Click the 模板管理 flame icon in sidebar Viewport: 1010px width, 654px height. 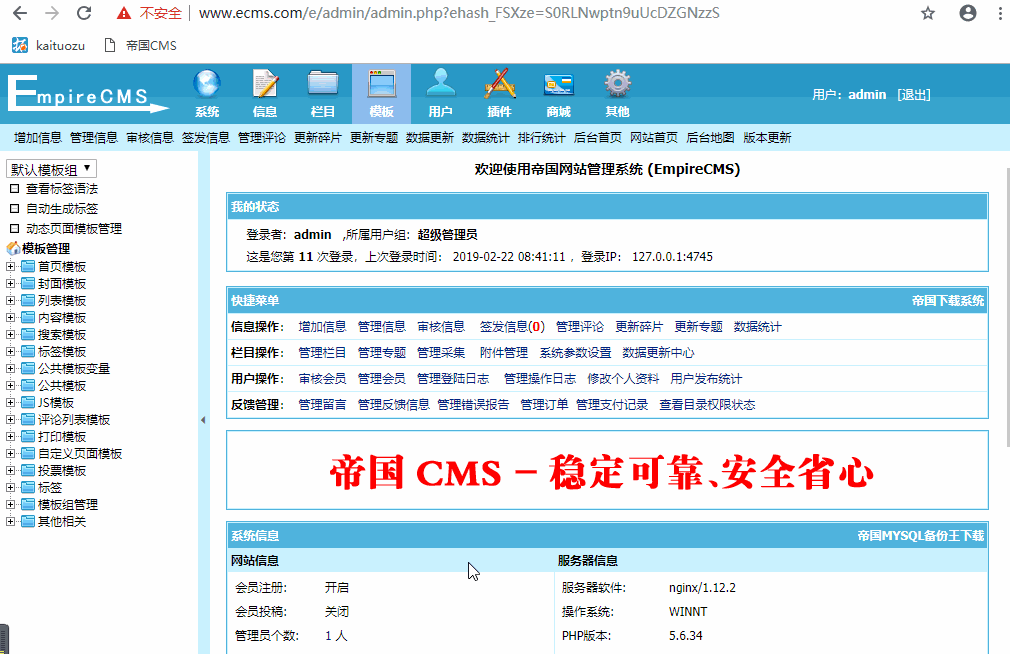click(x=14, y=247)
